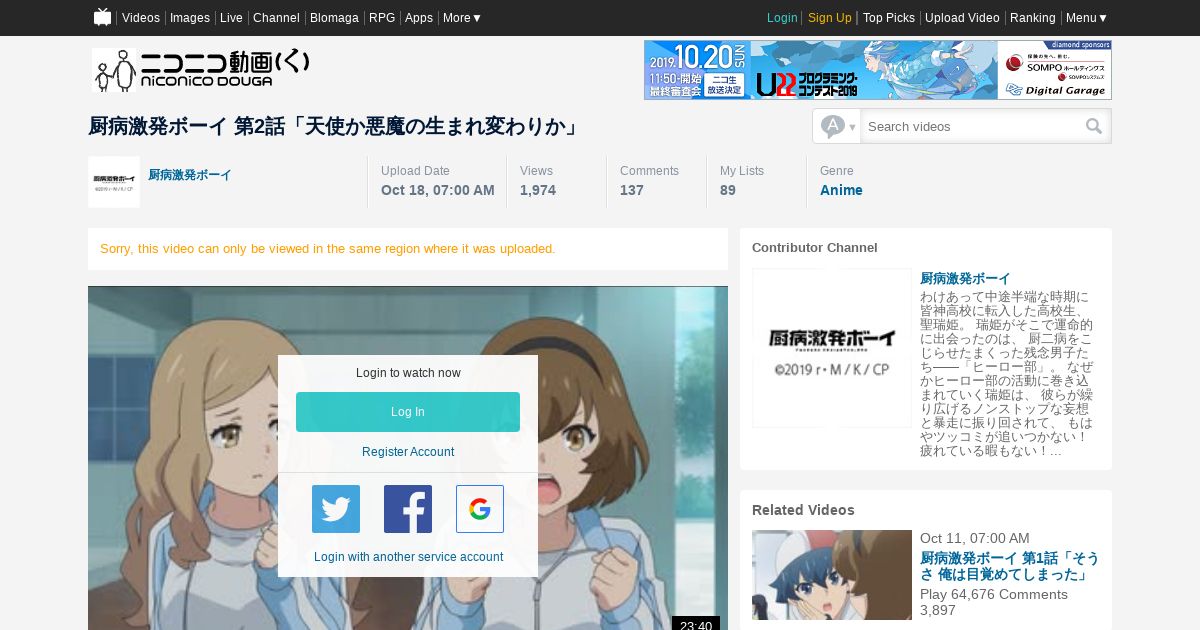The image size is (1200, 630).
Task: Click the Sign Up link
Action: (830, 18)
